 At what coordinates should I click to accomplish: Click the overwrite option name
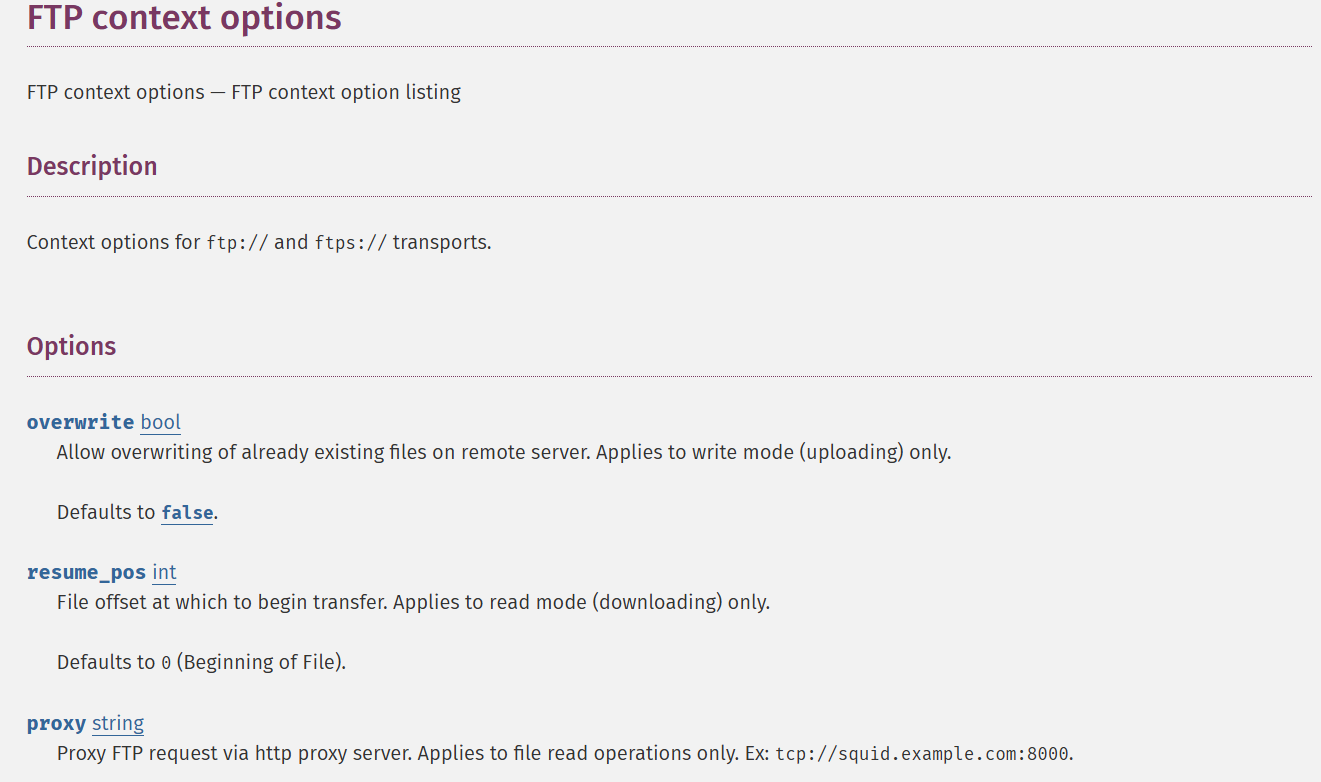(80, 422)
